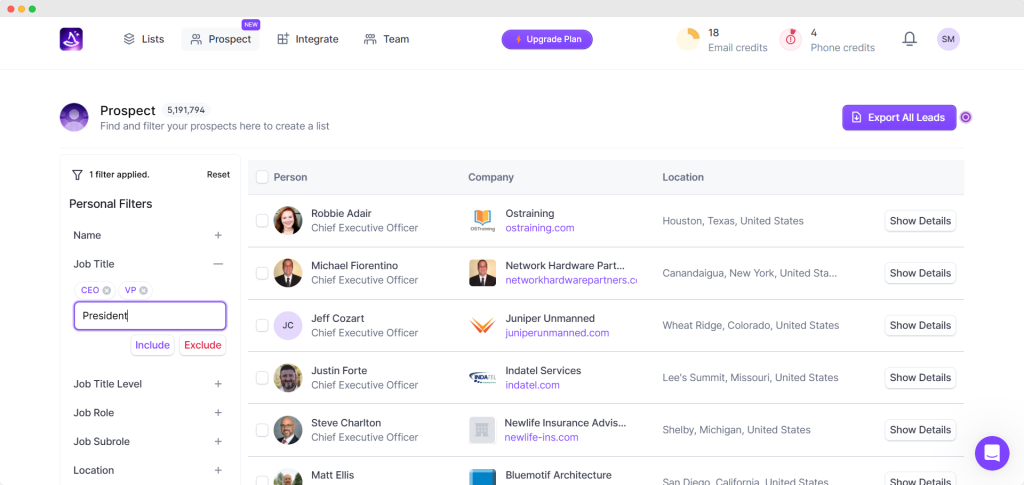The height and width of the screenshot is (485, 1024).
Task: Check the select-all Person checkbox
Action: (x=262, y=177)
